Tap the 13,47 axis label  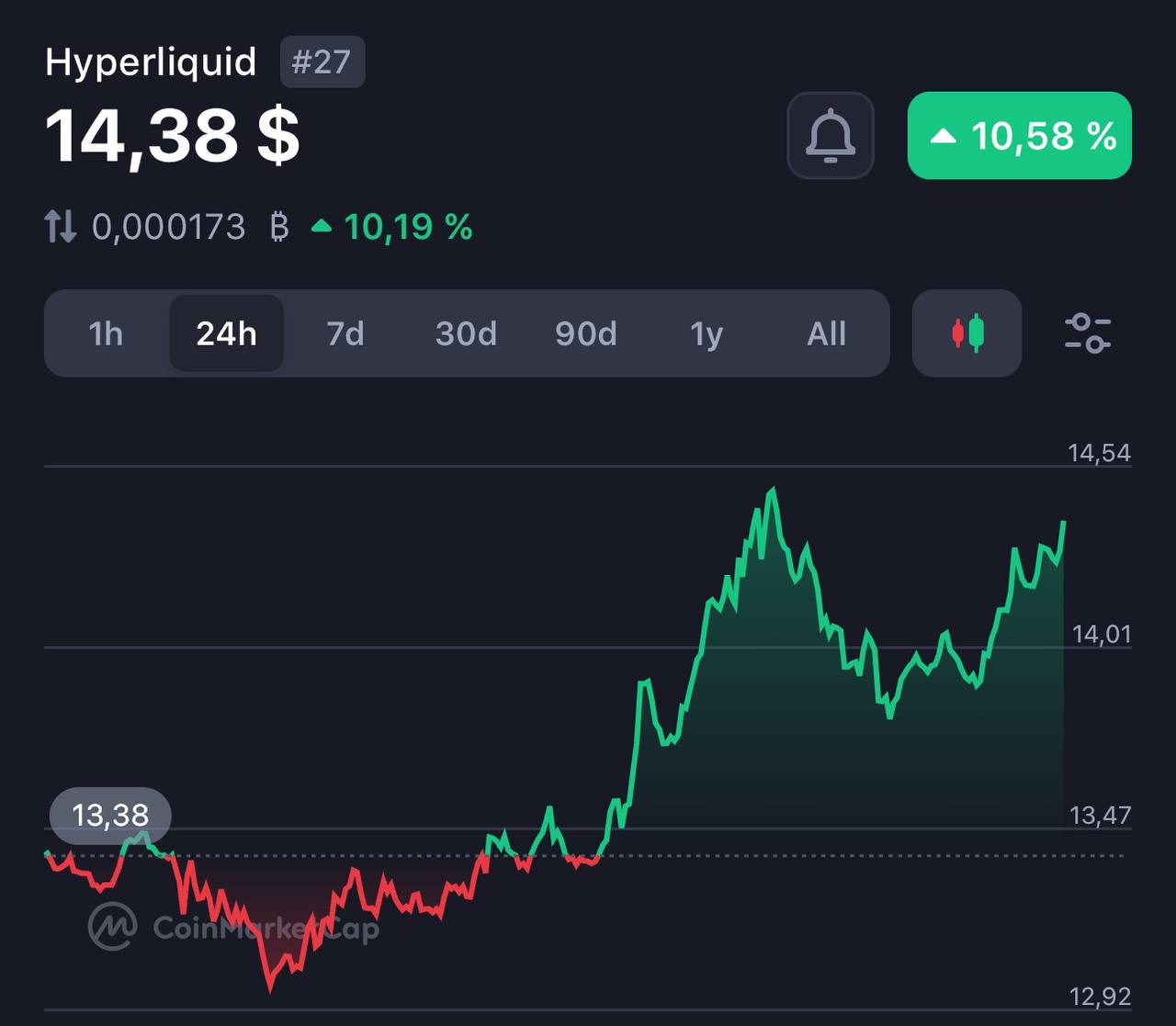(1101, 815)
